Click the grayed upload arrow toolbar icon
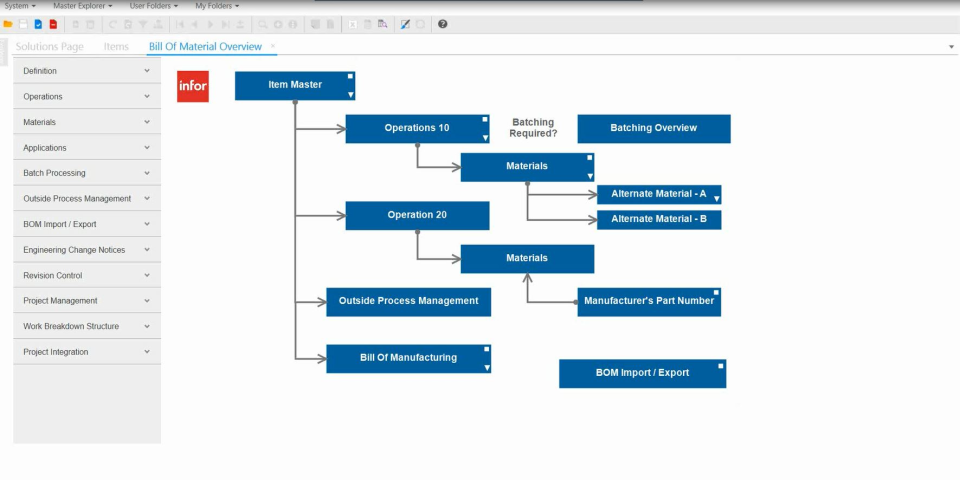 (240, 24)
